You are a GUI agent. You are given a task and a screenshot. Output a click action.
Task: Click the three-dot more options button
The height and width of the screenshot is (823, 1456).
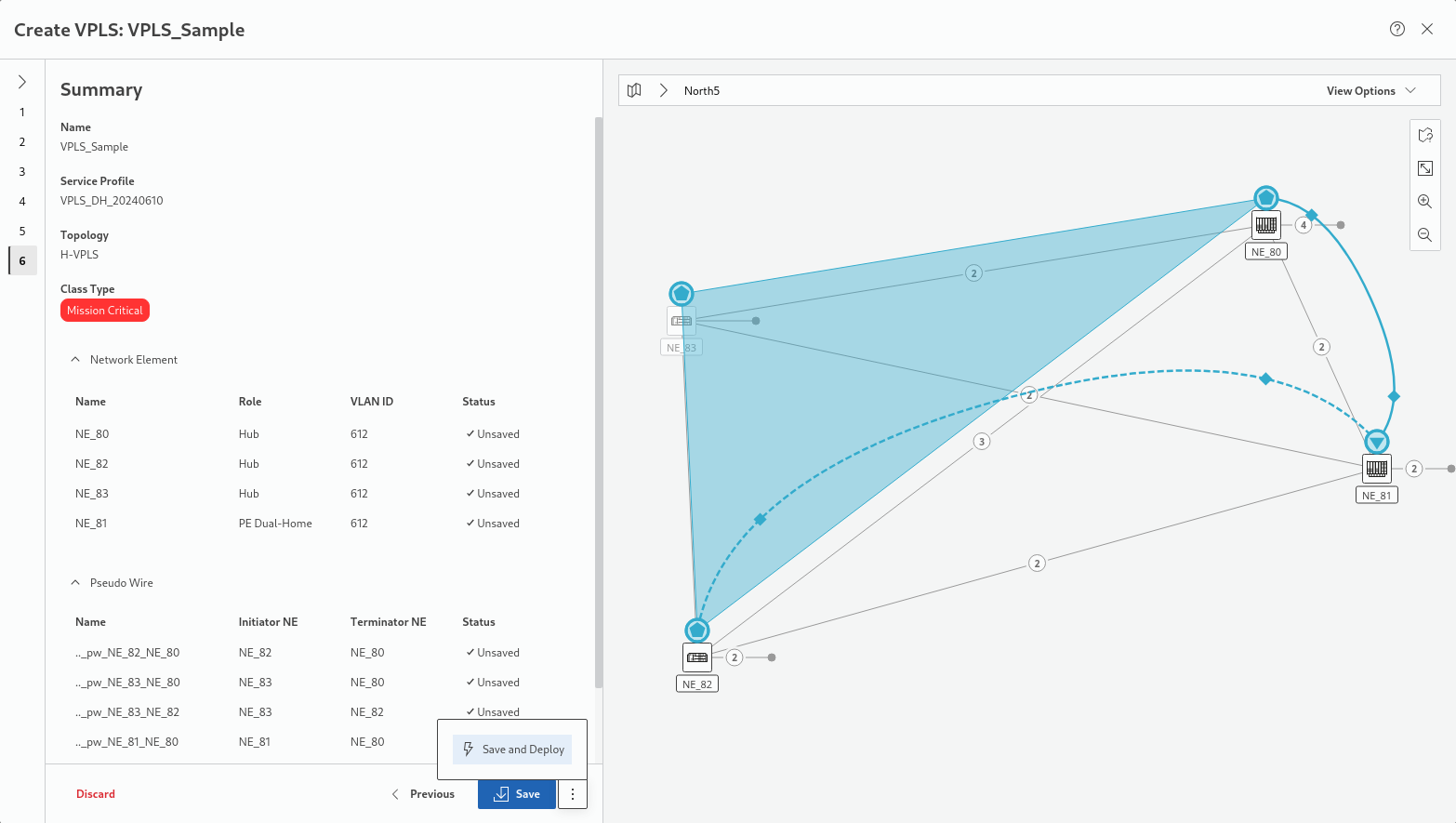(x=573, y=794)
